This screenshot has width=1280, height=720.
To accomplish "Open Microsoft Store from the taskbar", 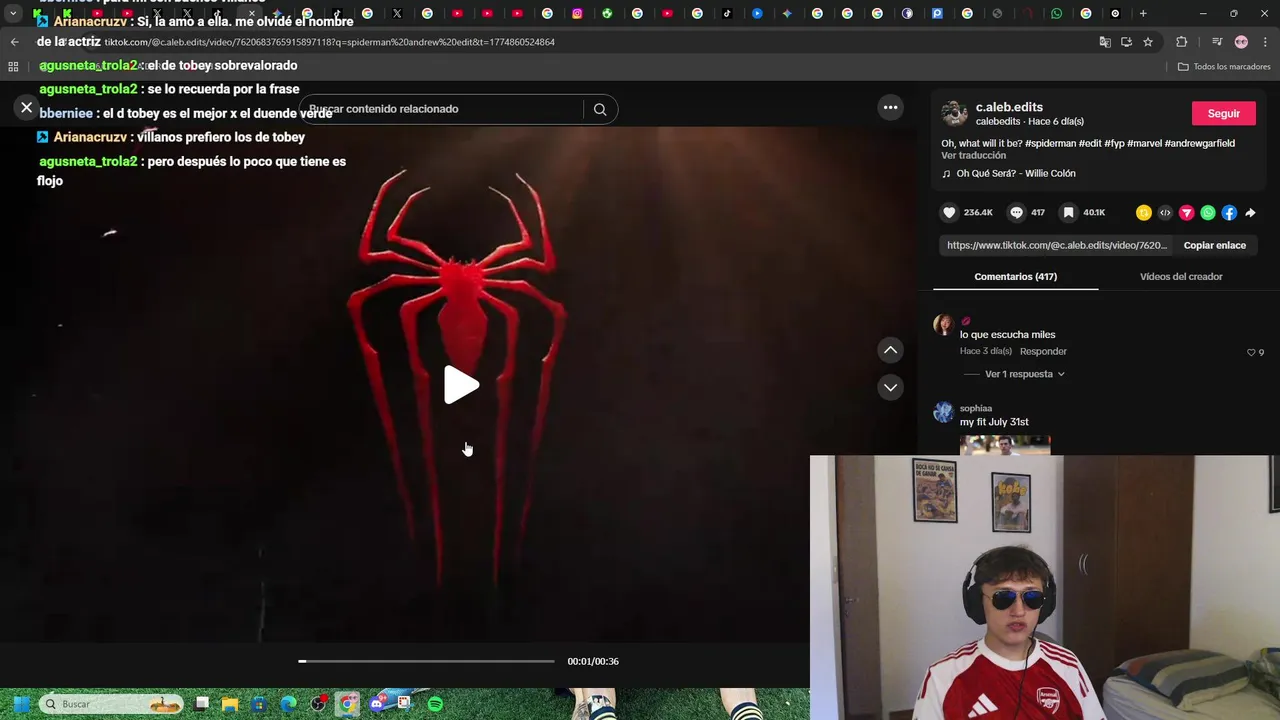I will (x=259, y=704).
